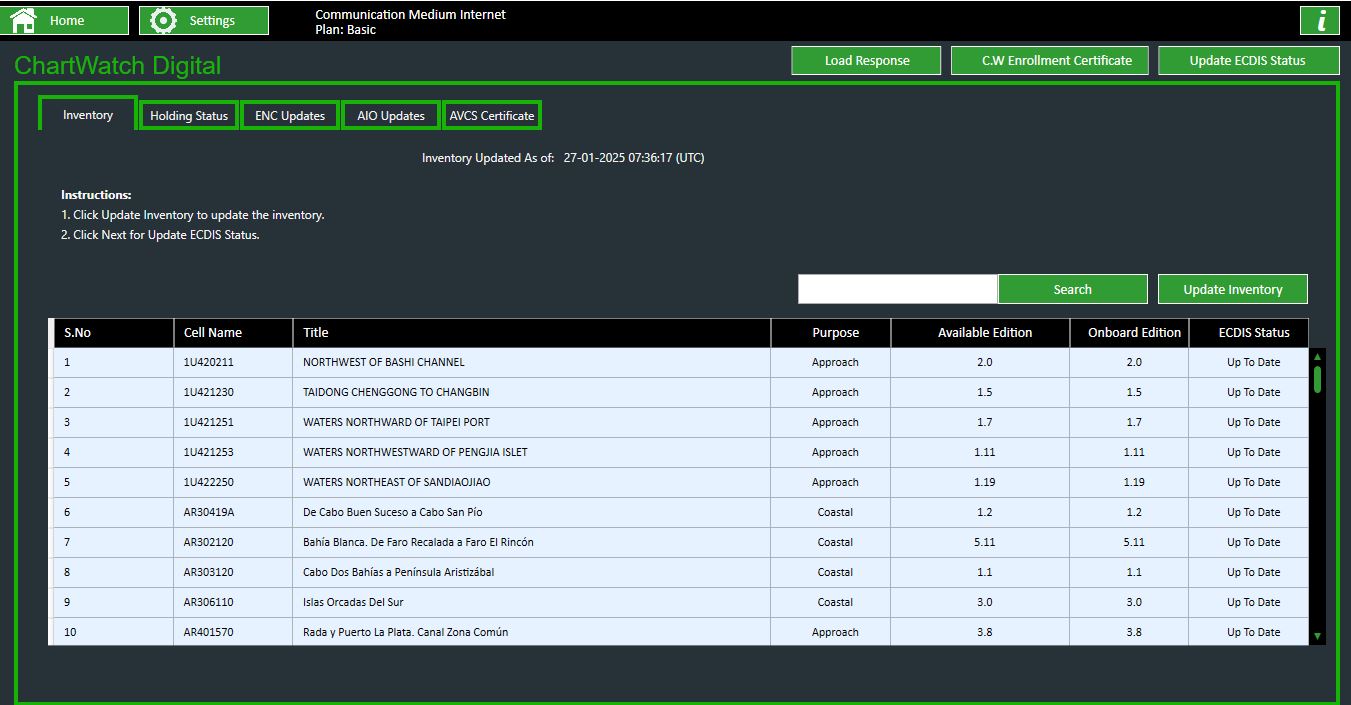View the AVCS Certificate tab
Image resolution: width=1351 pixels, height=705 pixels.
click(492, 114)
